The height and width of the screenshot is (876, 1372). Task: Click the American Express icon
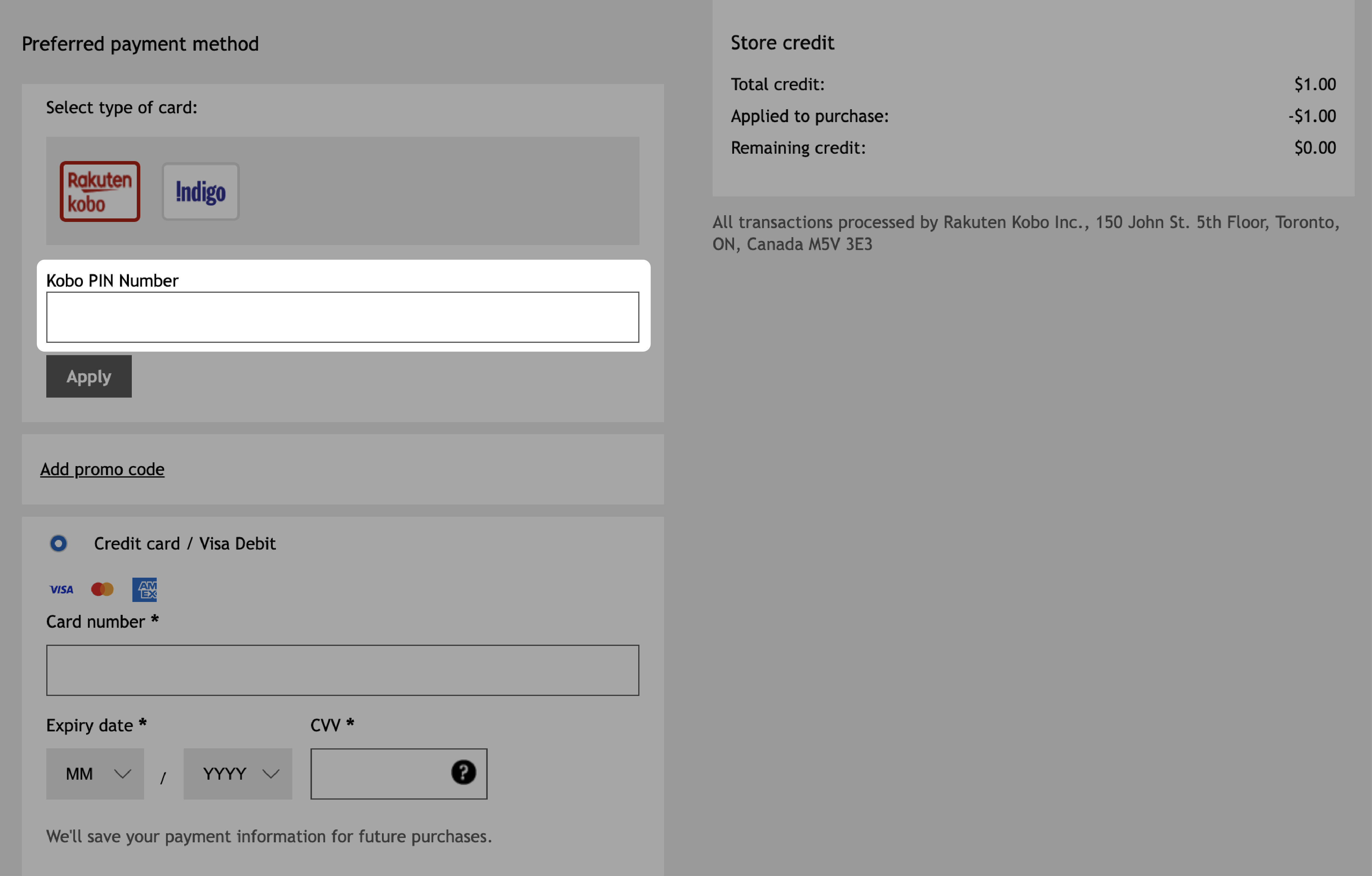[x=144, y=589]
